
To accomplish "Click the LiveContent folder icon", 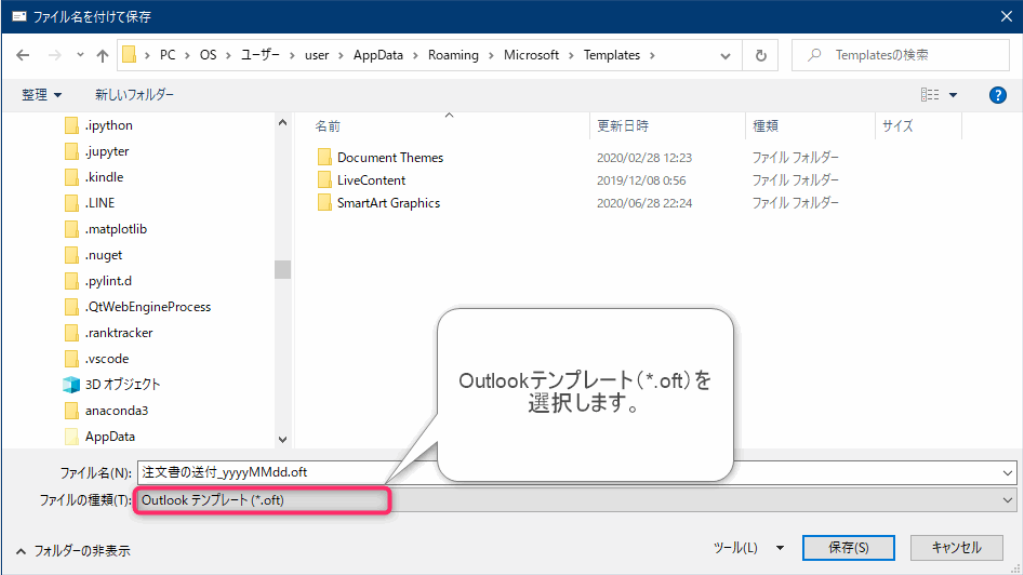I will [x=324, y=179].
